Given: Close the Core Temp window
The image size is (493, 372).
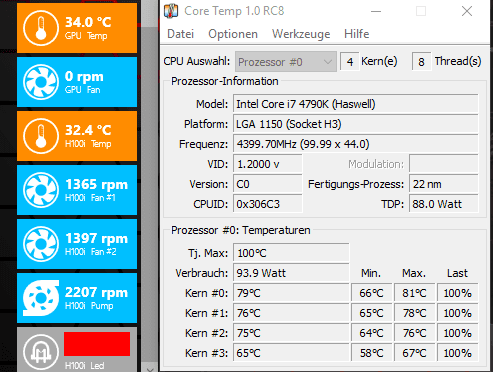Looking at the screenshot, I should [467, 11].
